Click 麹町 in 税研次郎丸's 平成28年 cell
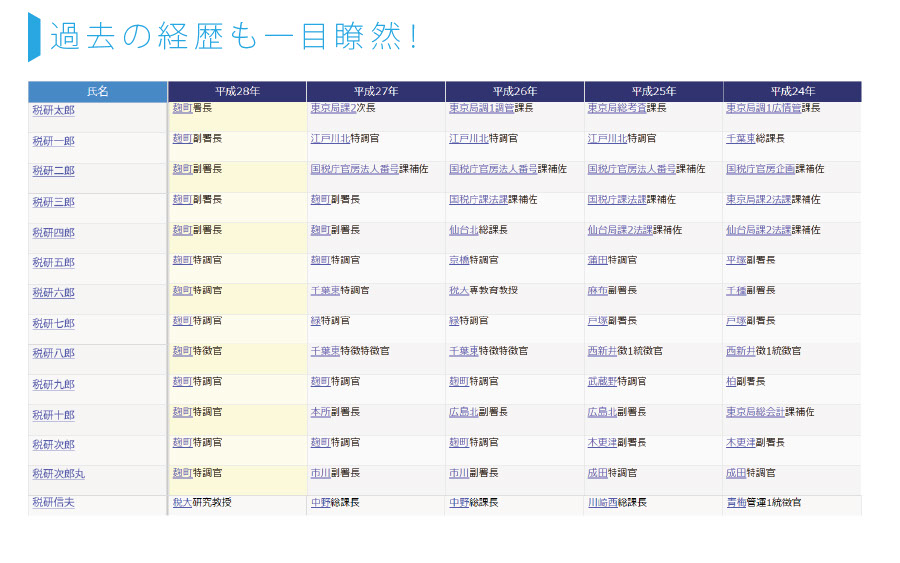The height and width of the screenshot is (563, 900). click(183, 473)
